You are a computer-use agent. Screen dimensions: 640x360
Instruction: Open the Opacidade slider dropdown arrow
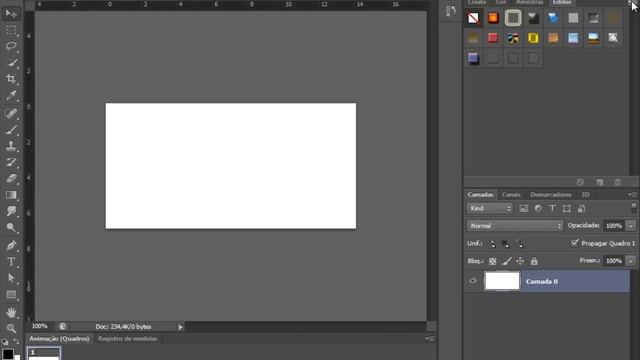pos(631,226)
